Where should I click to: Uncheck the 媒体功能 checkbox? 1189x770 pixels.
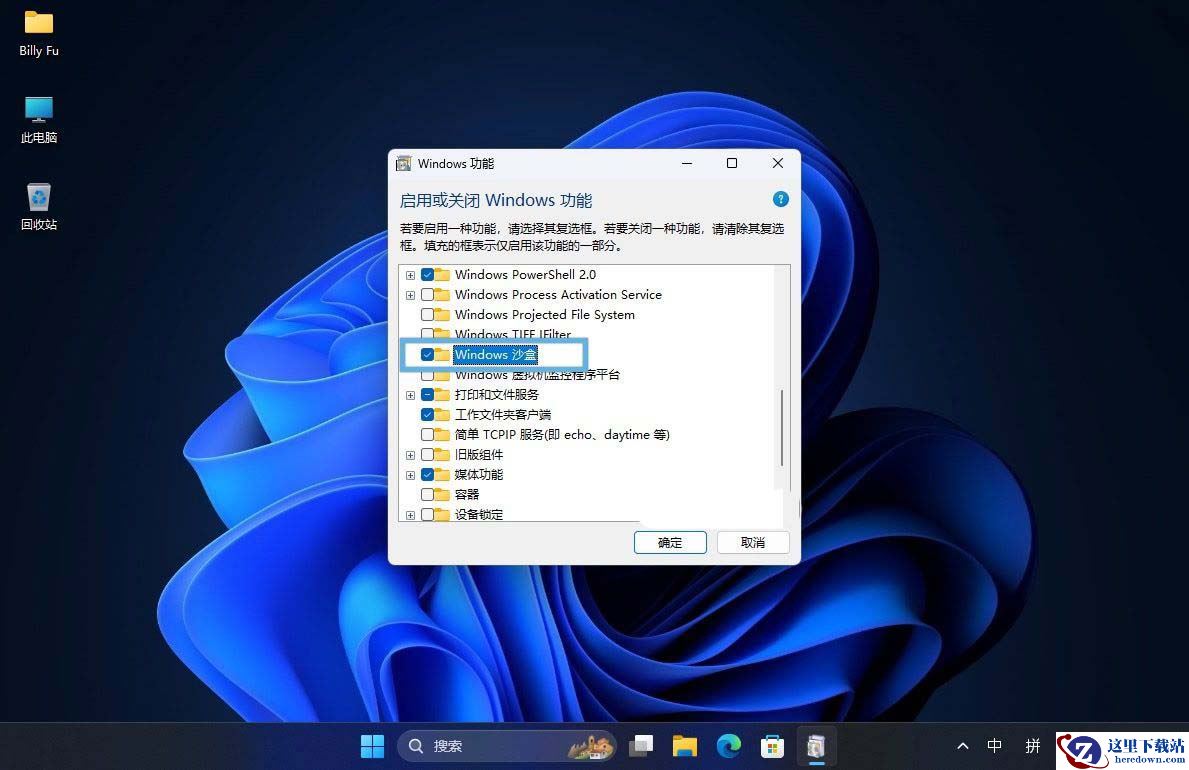428,474
